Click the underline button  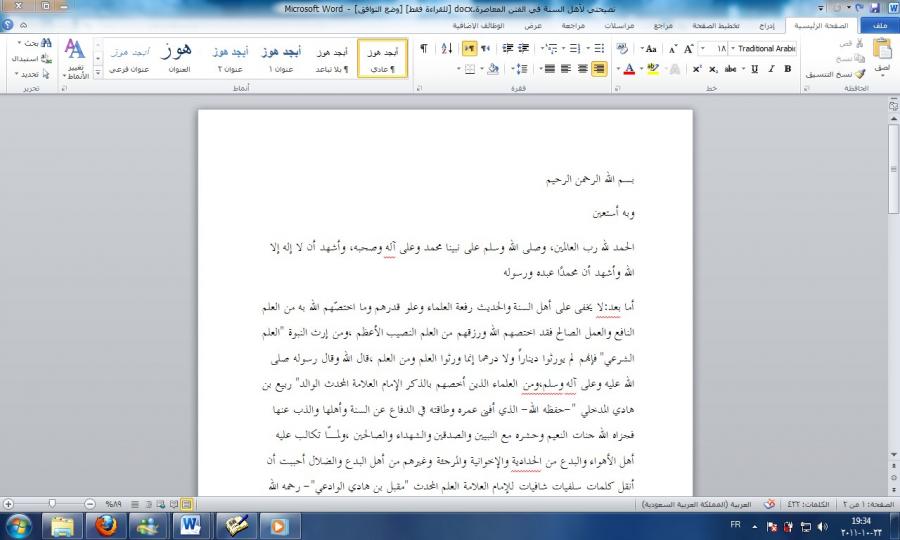[x=754, y=69]
